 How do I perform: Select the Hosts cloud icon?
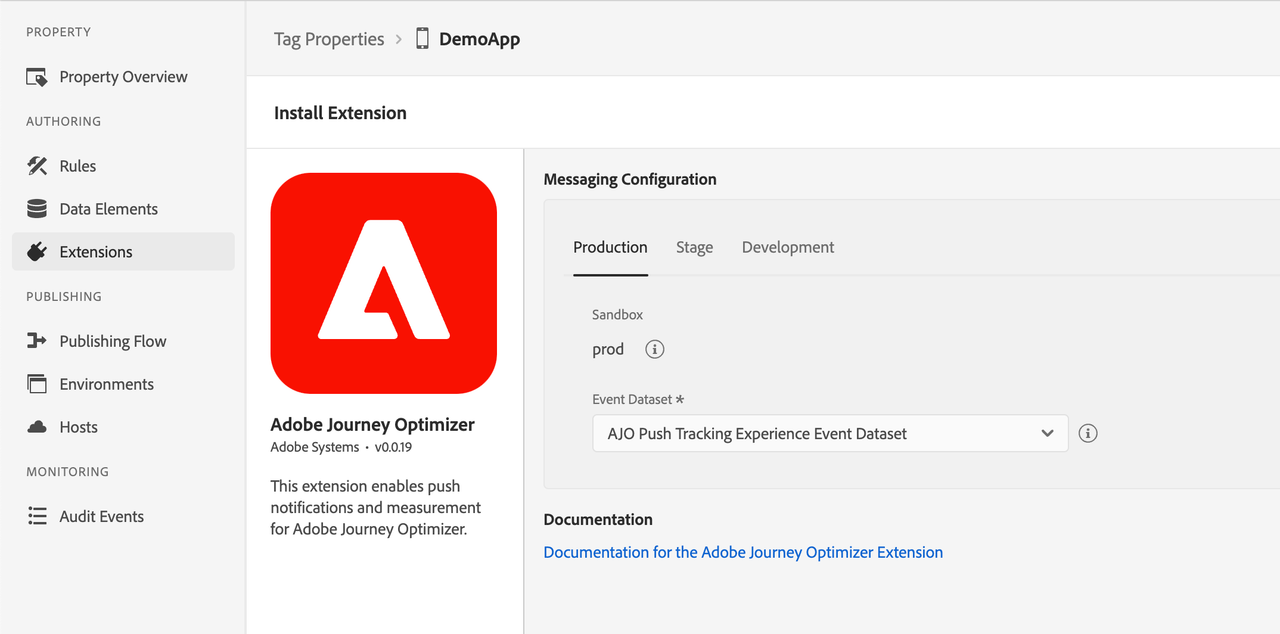click(x=37, y=427)
